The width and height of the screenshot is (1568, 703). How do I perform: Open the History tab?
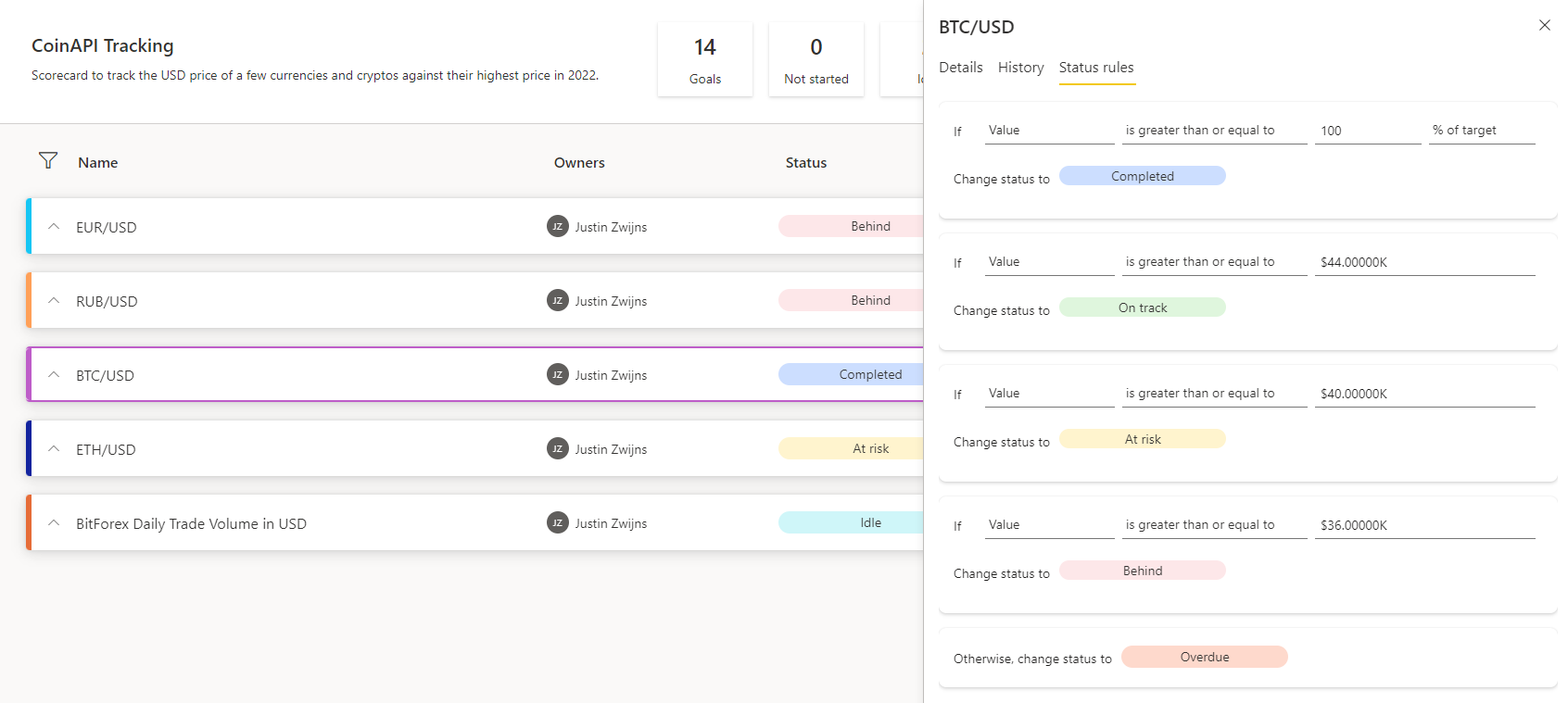1020,68
